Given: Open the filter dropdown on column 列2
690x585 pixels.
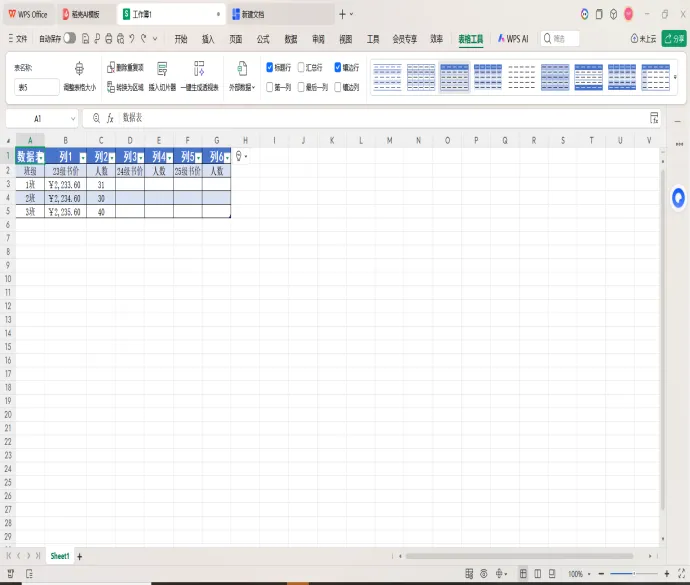Looking at the screenshot, I should pyautogui.click(x=112, y=158).
